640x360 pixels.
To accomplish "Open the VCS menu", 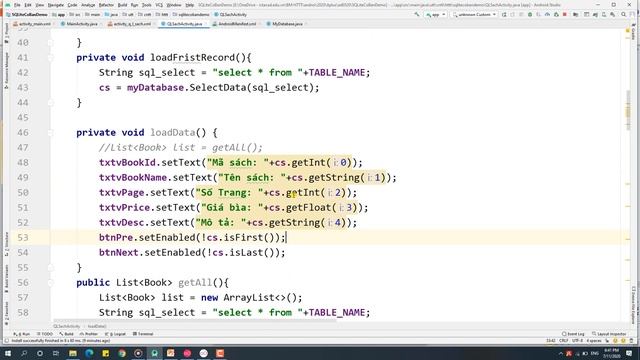I will click(159, 5).
